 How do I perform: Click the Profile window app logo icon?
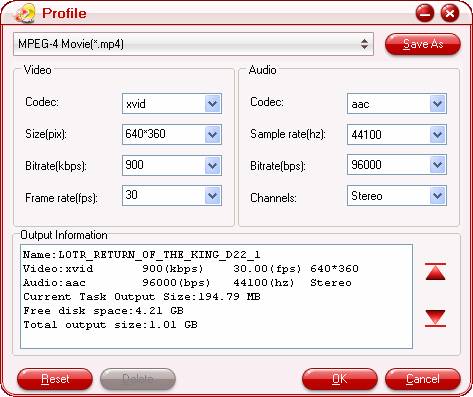pyautogui.click(x=25, y=13)
